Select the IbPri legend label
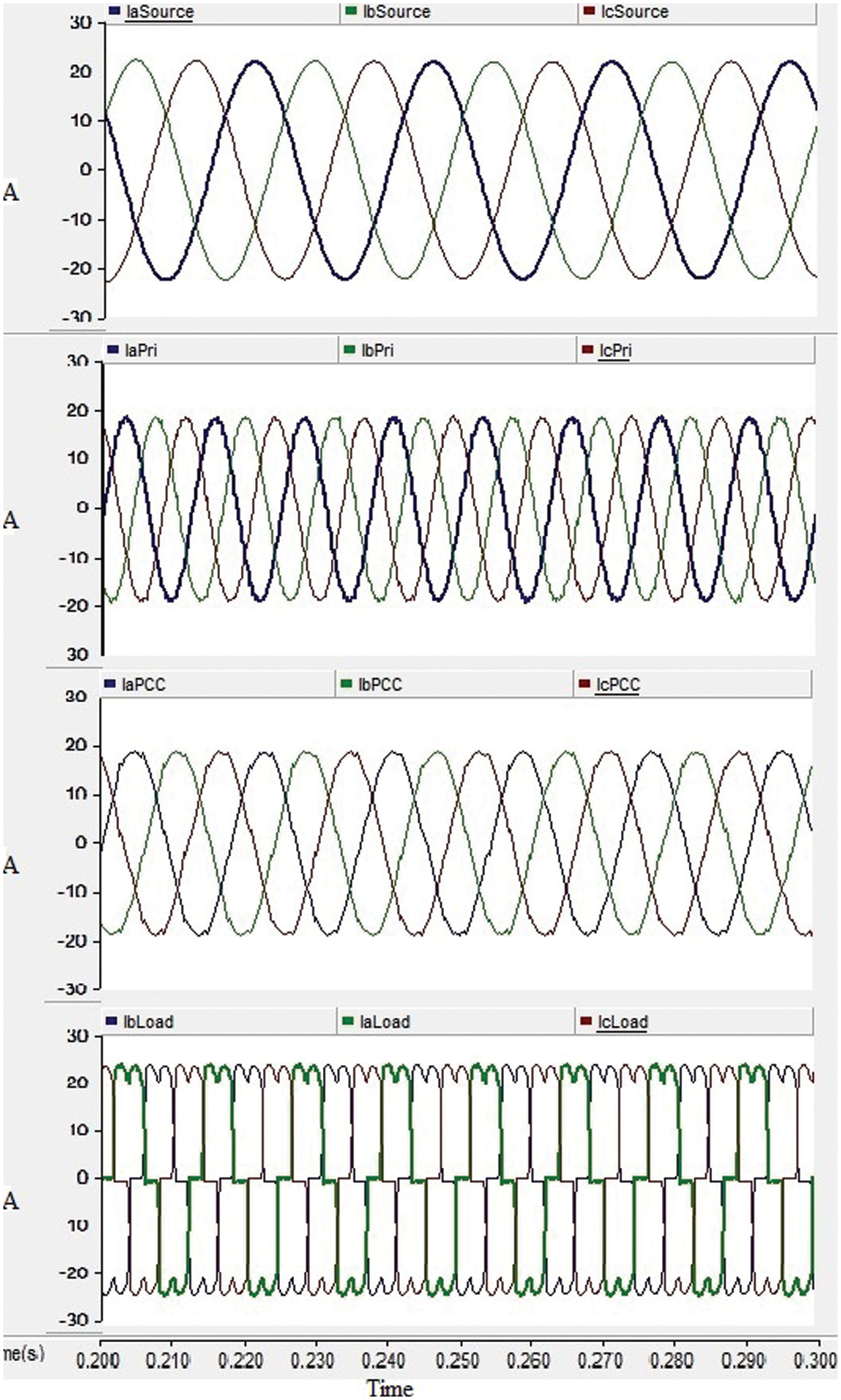 [x=378, y=350]
